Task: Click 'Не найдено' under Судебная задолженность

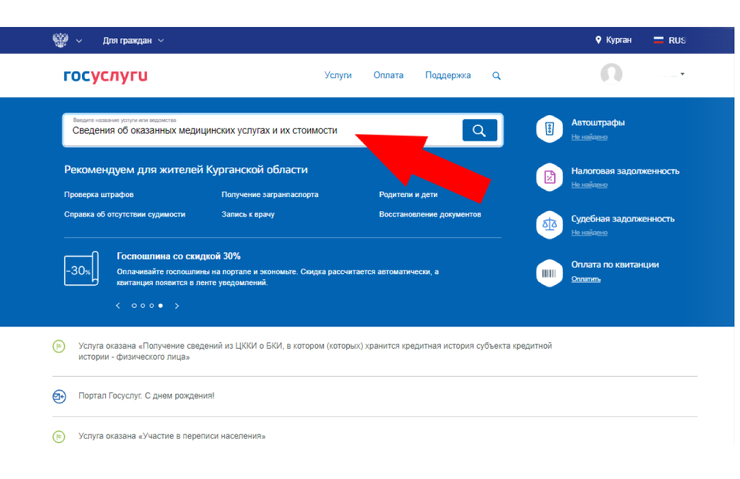Action: point(589,232)
